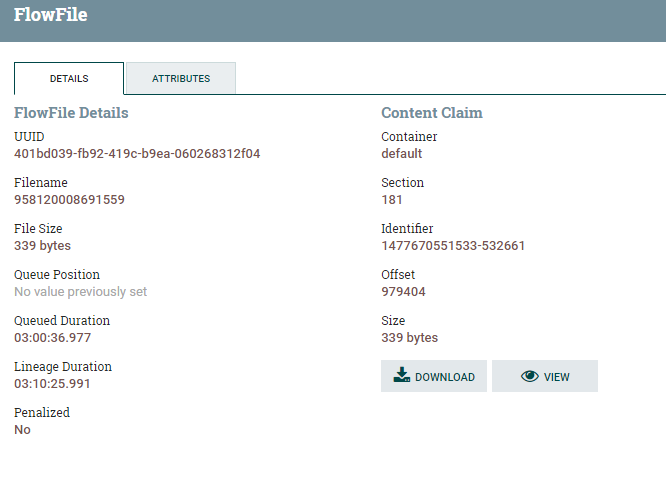Screen dimensions: 666x497
Task: Select lineage duration 03:10:25.991
Action: point(52,384)
